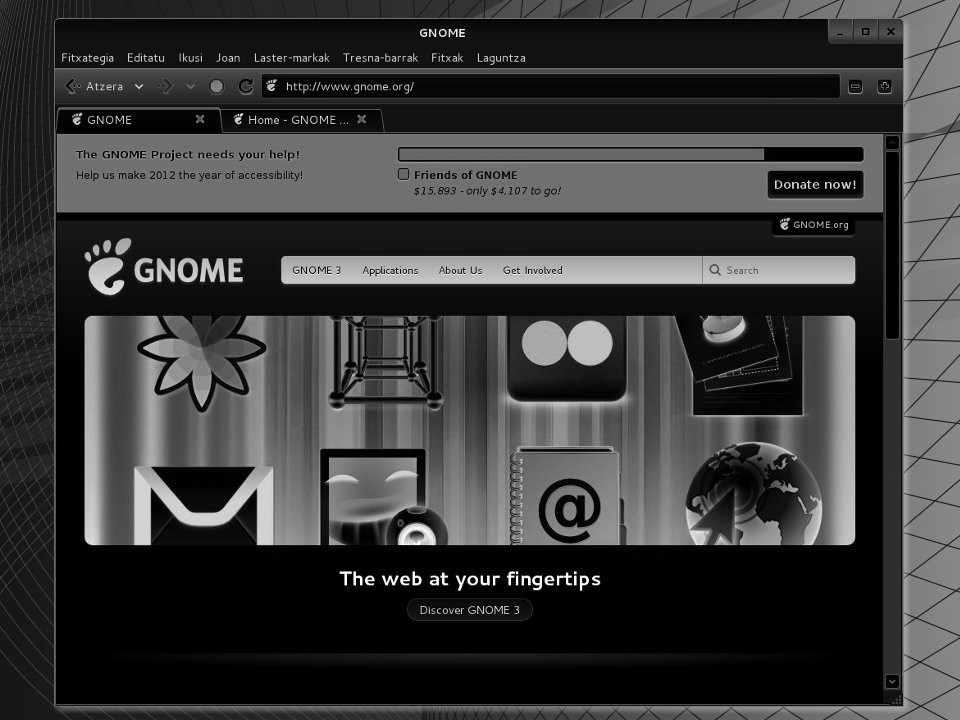Click "The web at your fingertips" heading
This screenshot has width=960, height=720.
470,579
